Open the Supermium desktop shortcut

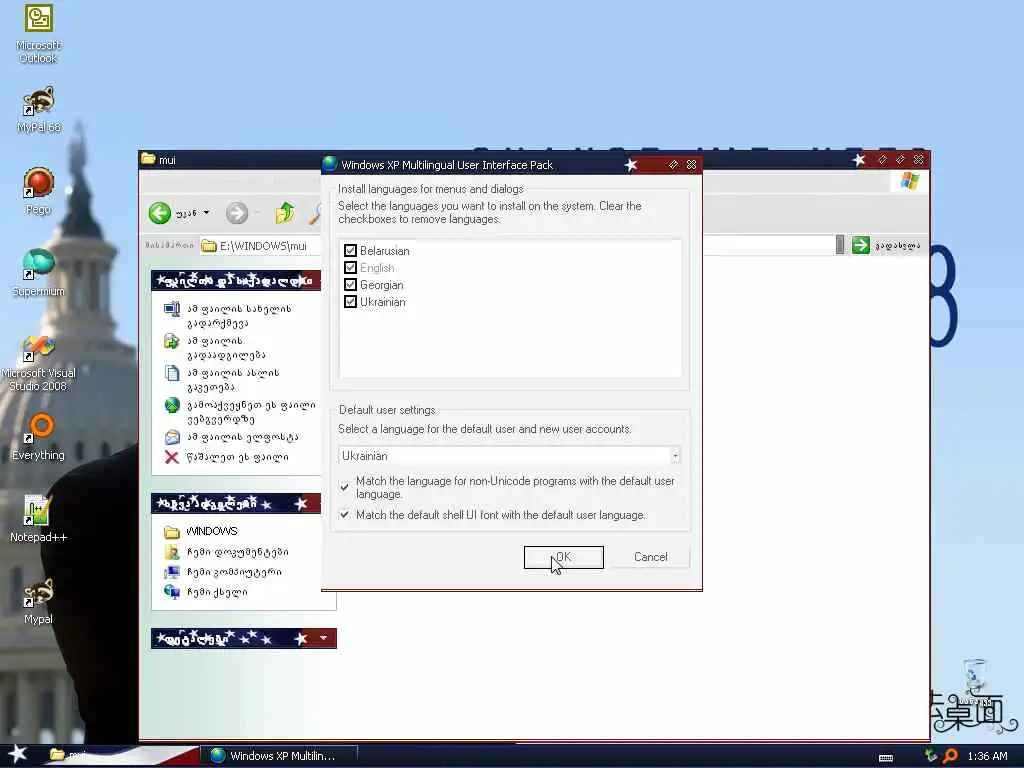[x=38, y=273]
